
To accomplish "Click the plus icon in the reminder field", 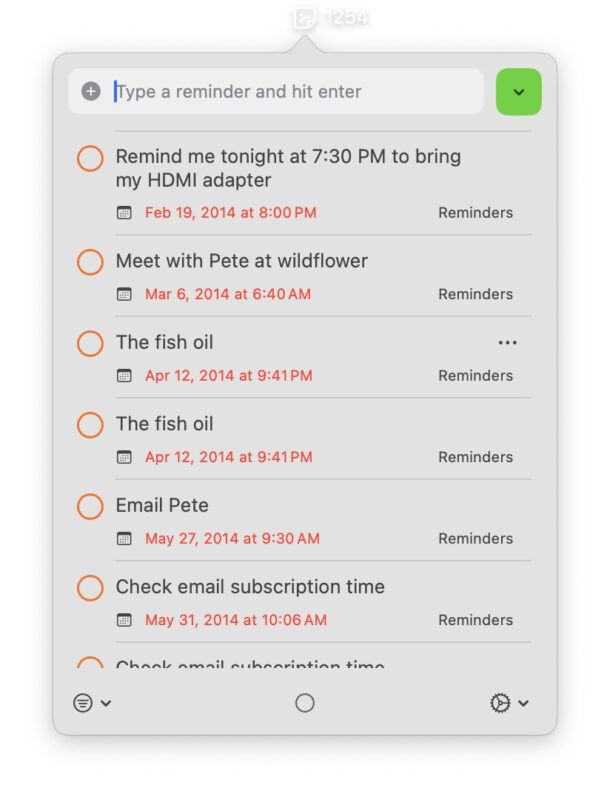I will pyautogui.click(x=91, y=92).
